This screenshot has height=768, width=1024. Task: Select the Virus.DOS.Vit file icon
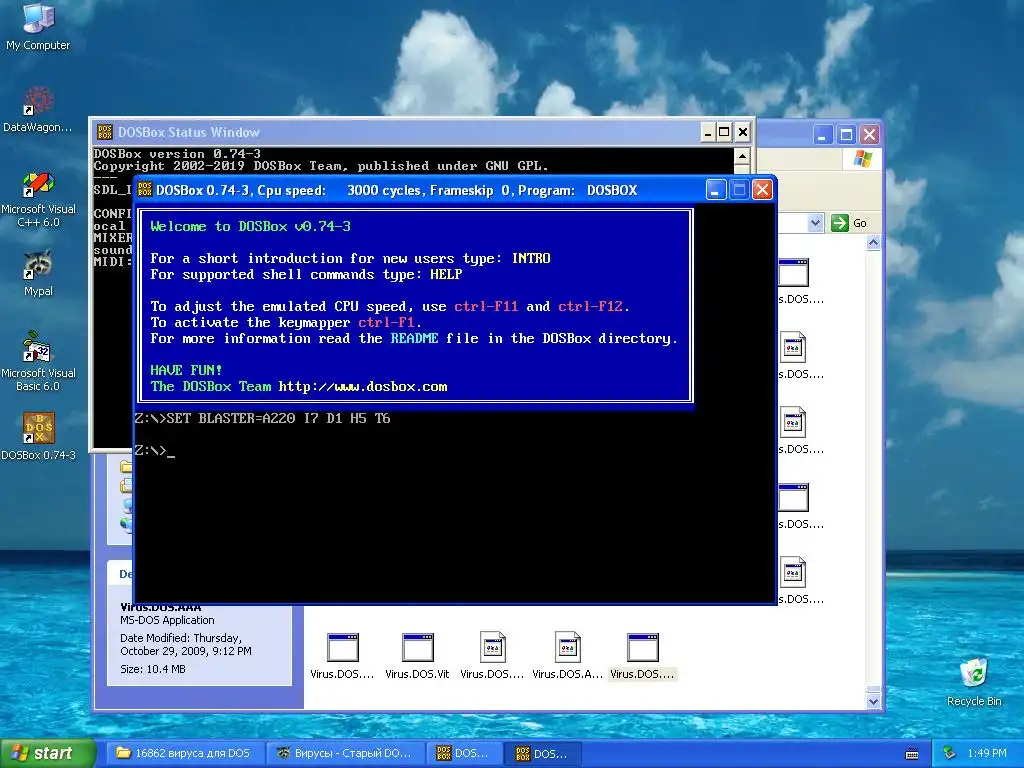(x=417, y=656)
